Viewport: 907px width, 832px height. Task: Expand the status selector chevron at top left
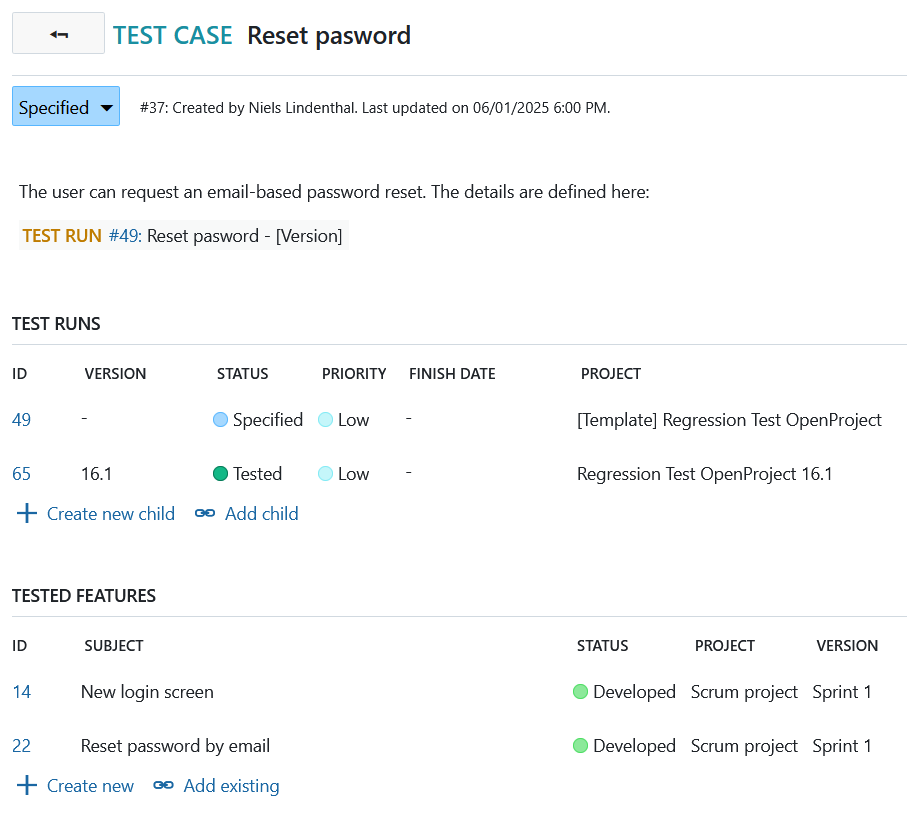coord(106,106)
